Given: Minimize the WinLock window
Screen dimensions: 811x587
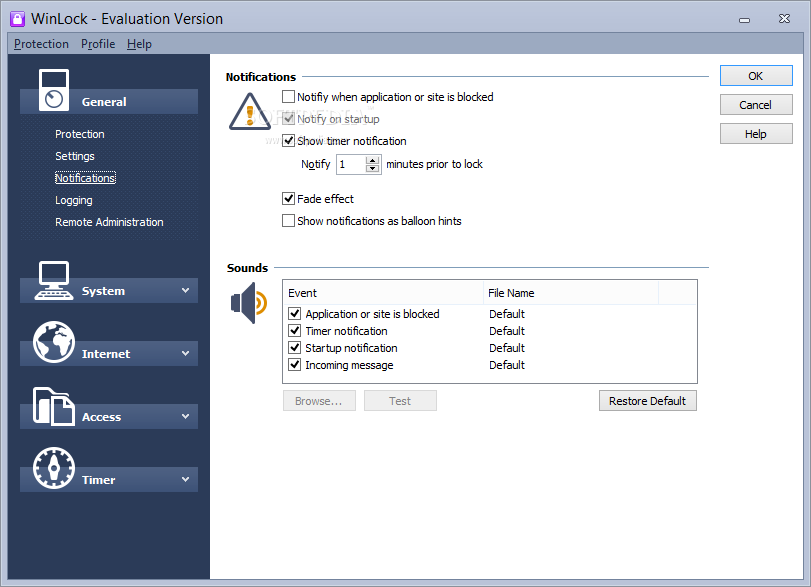Looking at the screenshot, I should pos(744,20).
